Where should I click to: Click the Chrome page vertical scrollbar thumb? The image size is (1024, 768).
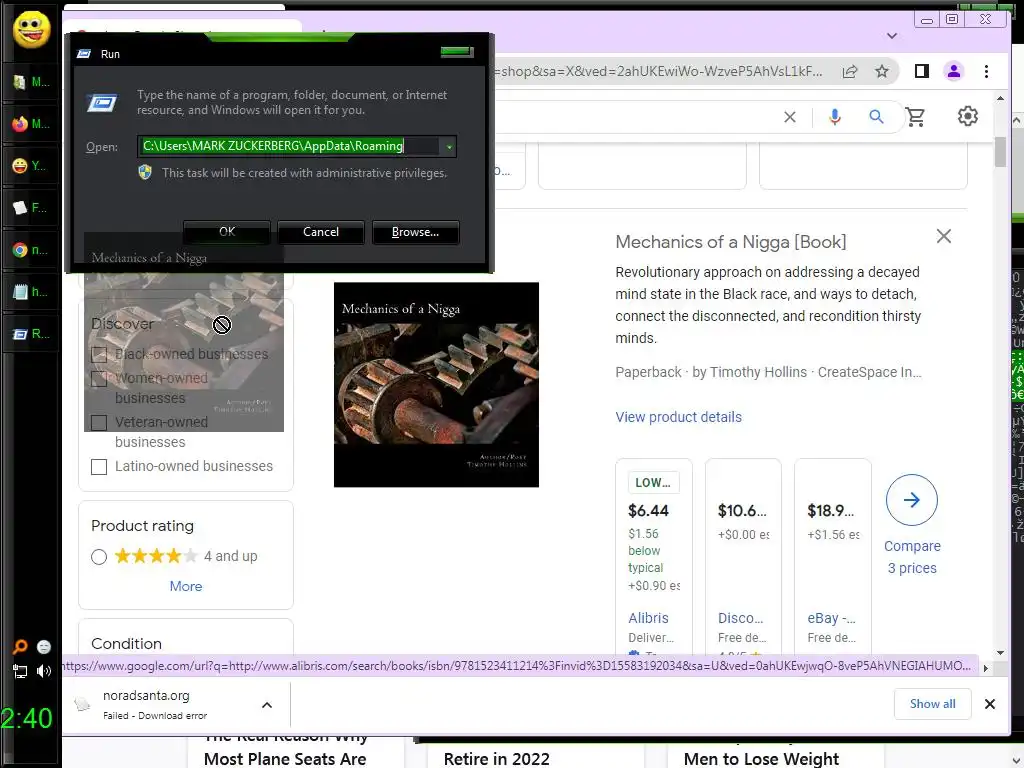(1000, 152)
